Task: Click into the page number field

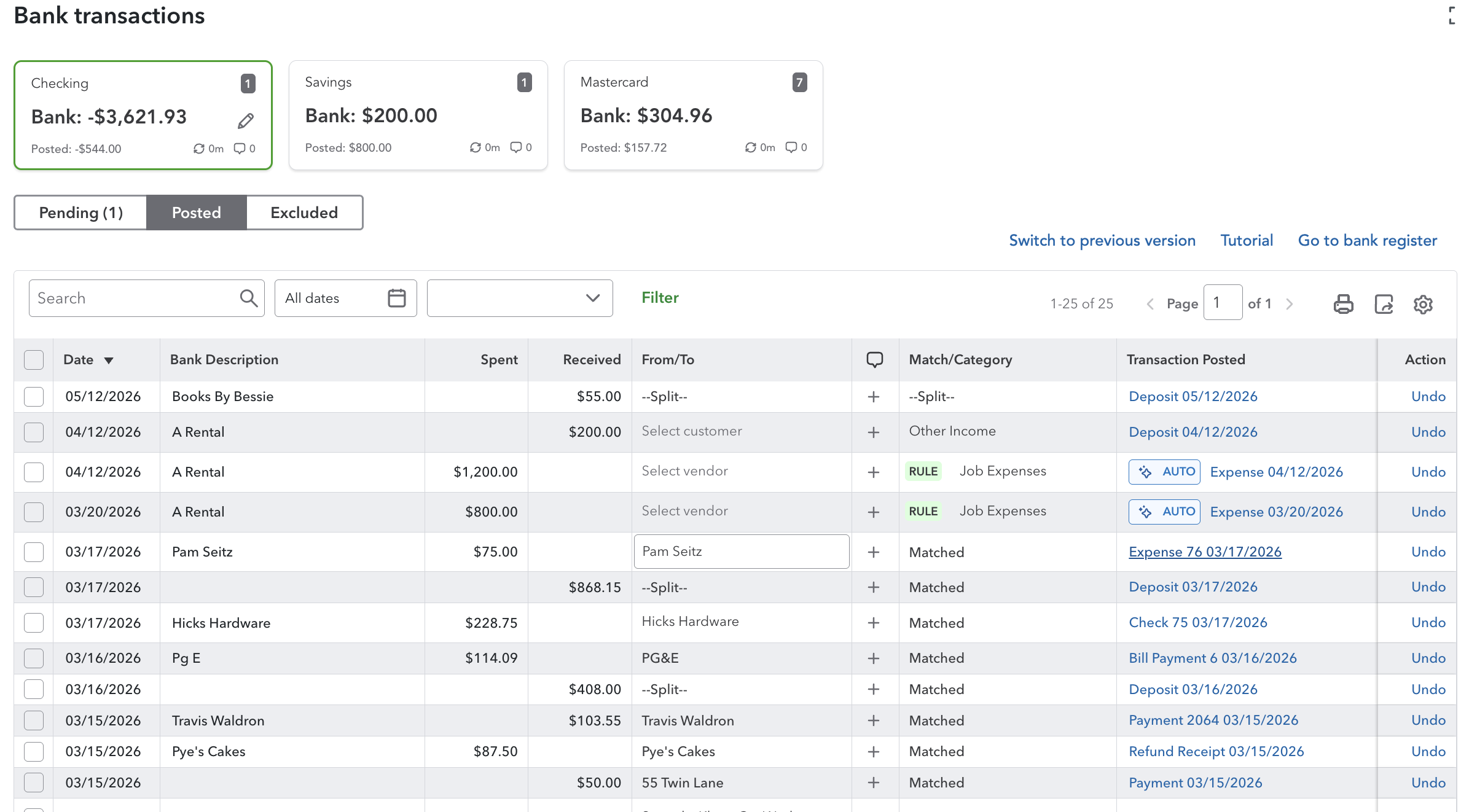Action: [1222, 303]
